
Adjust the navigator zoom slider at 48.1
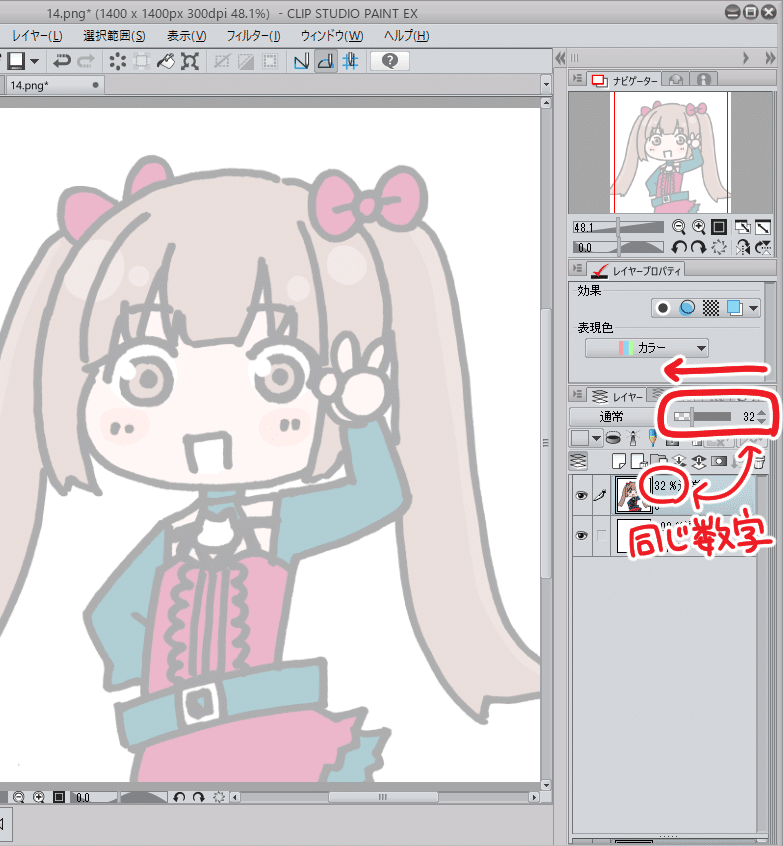(x=618, y=227)
